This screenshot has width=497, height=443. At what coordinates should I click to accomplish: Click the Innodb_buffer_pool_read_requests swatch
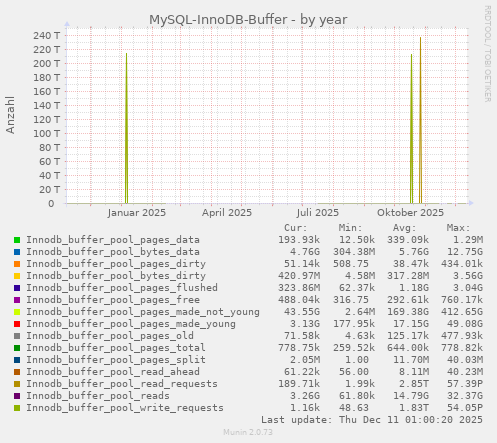point(17,384)
